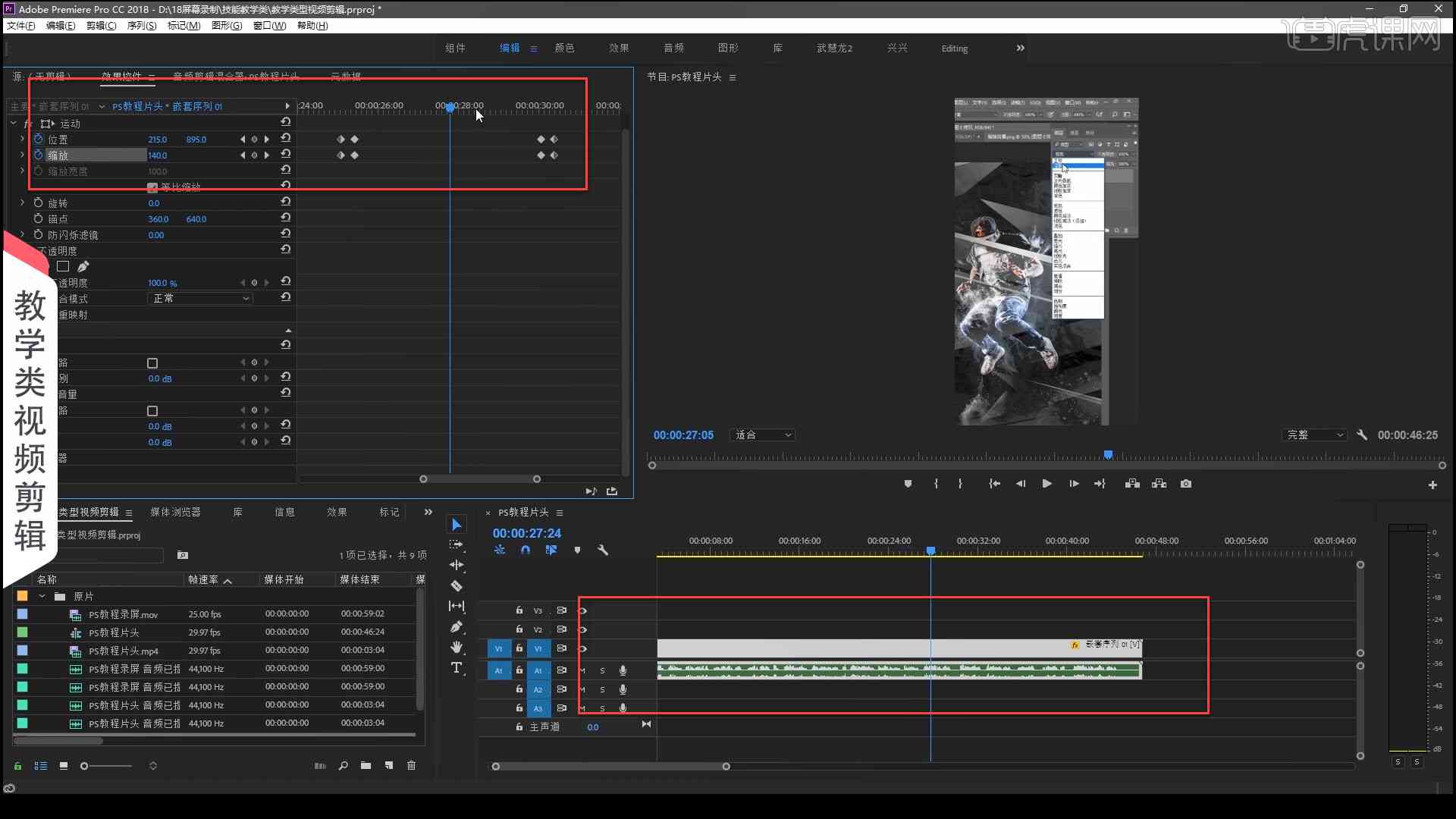The width and height of the screenshot is (1456, 819).
Task: Show more workspaces overflow chevron
Action: (1020, 48)
